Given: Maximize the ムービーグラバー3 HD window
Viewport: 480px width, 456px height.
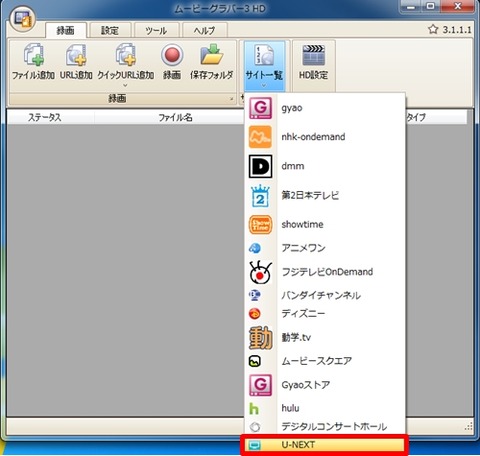Looking at the screenshot, I should point(431,6).
